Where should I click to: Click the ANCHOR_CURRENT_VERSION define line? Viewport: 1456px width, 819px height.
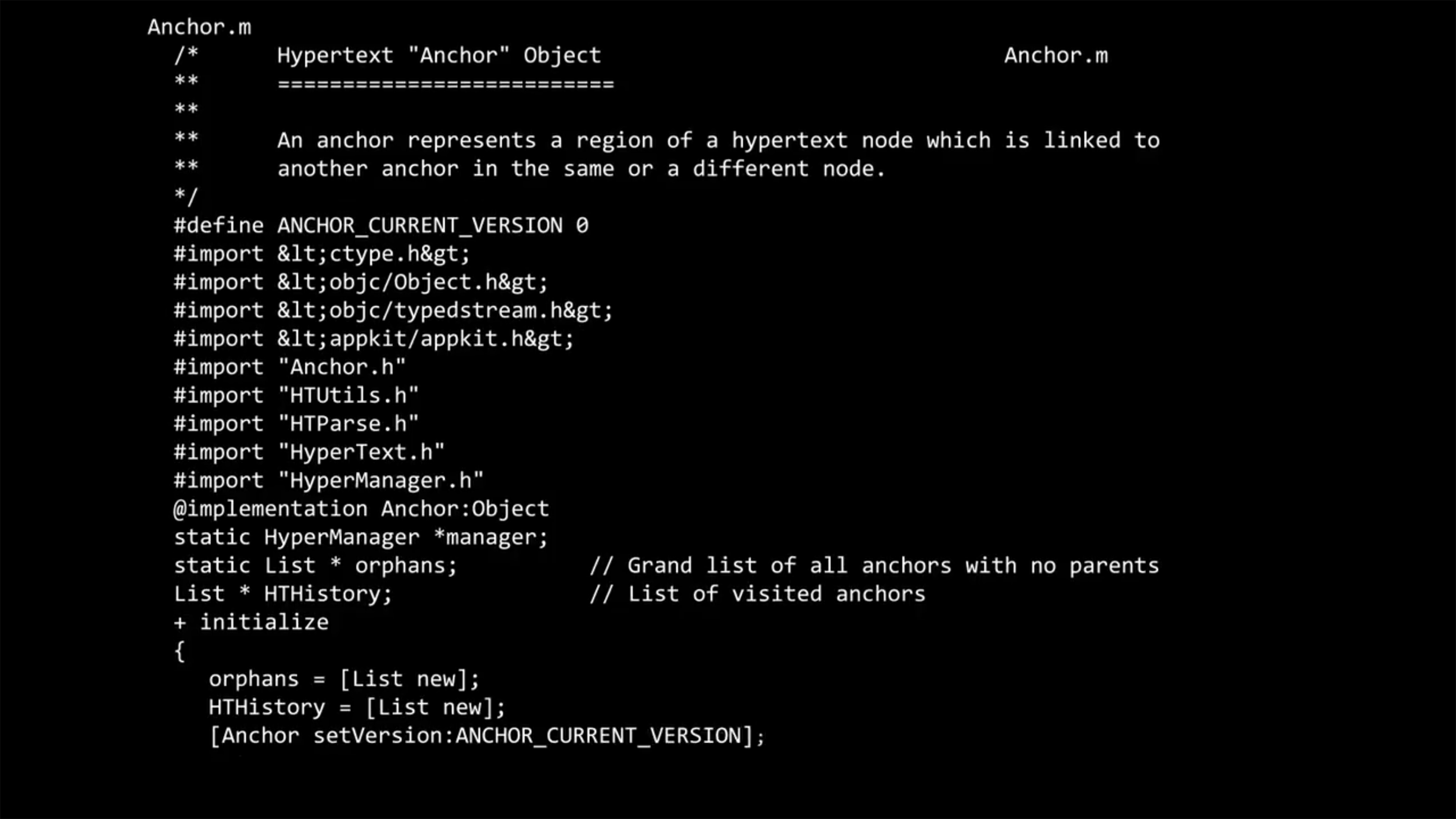[x=381, y=226]
